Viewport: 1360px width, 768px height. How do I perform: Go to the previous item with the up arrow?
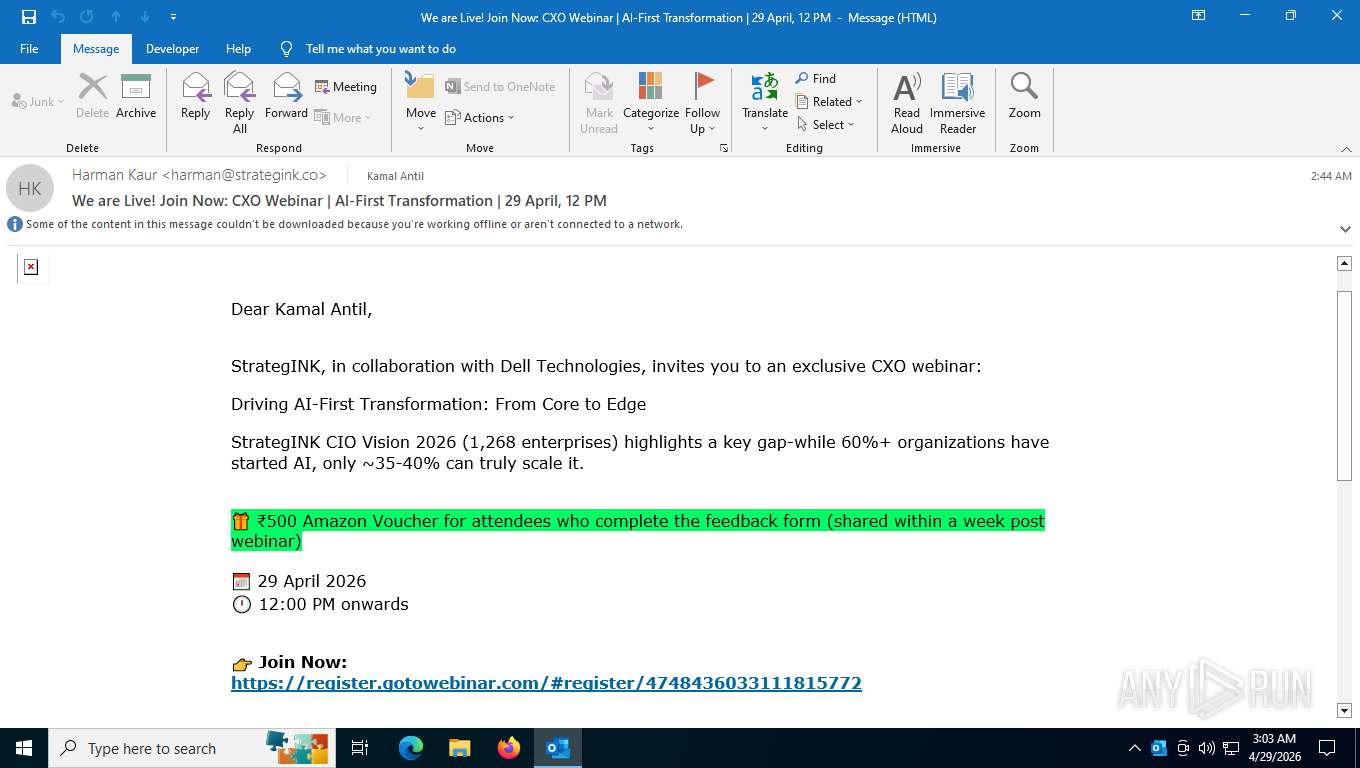(116, 17)
